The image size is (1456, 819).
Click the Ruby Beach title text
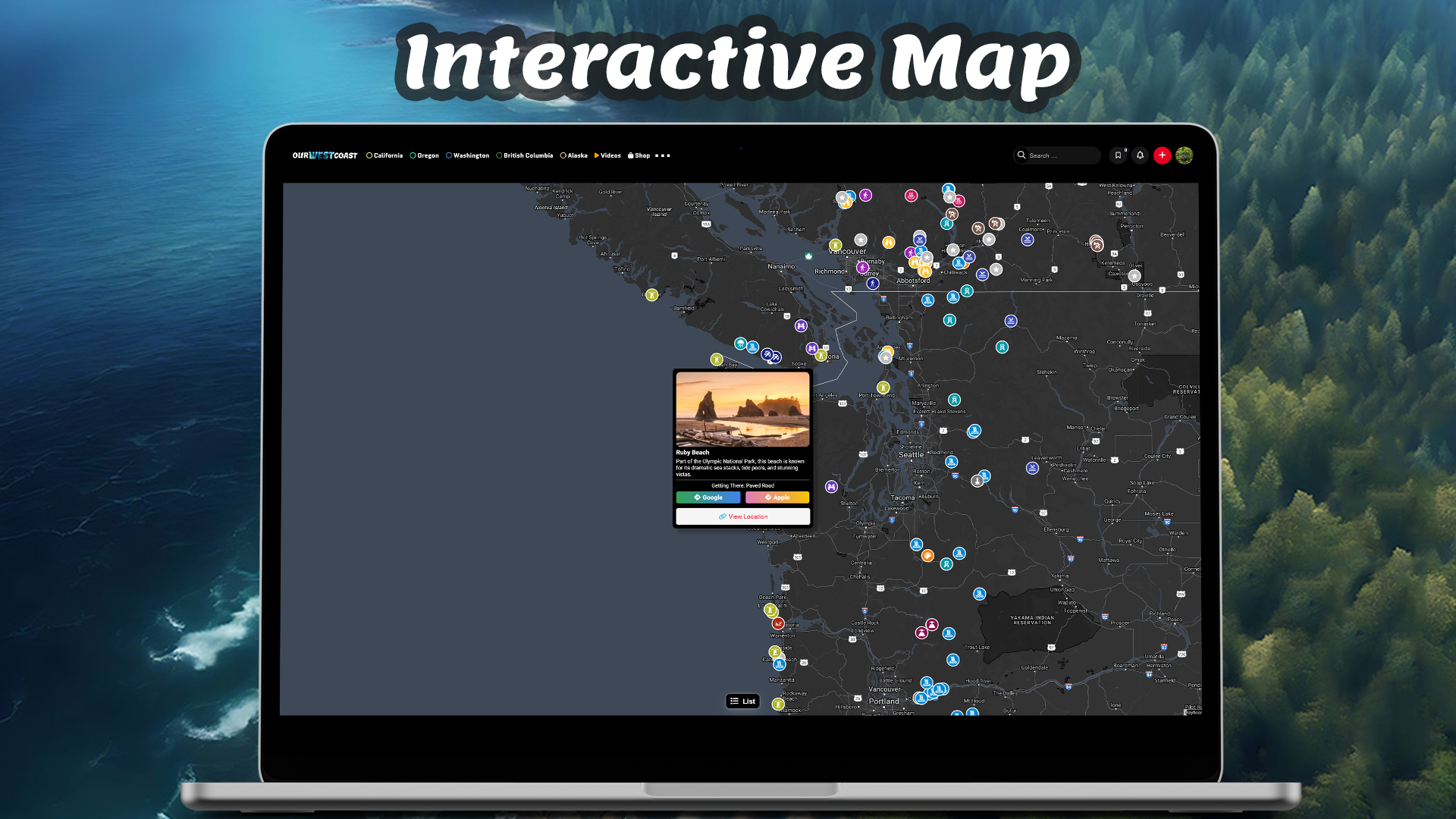[692, 453]
